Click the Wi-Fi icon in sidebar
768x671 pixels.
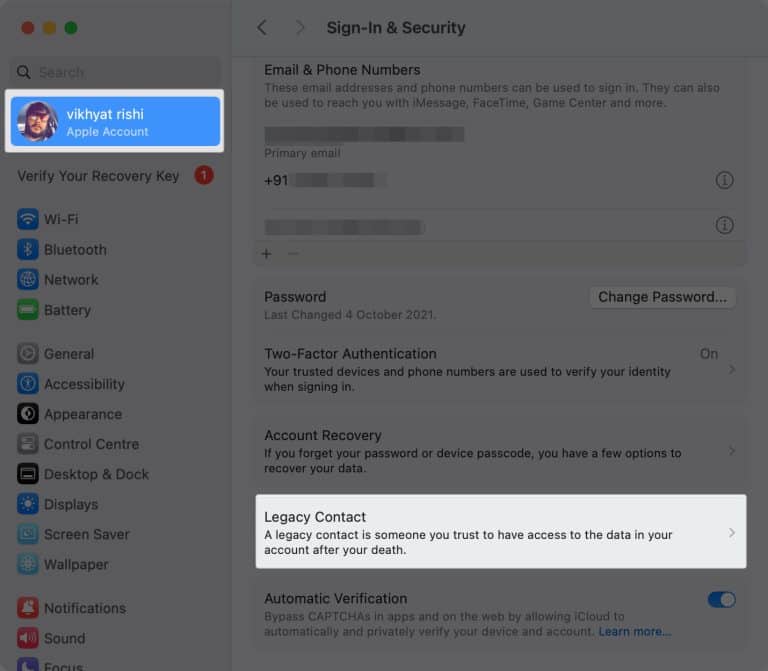coord(28,219)
